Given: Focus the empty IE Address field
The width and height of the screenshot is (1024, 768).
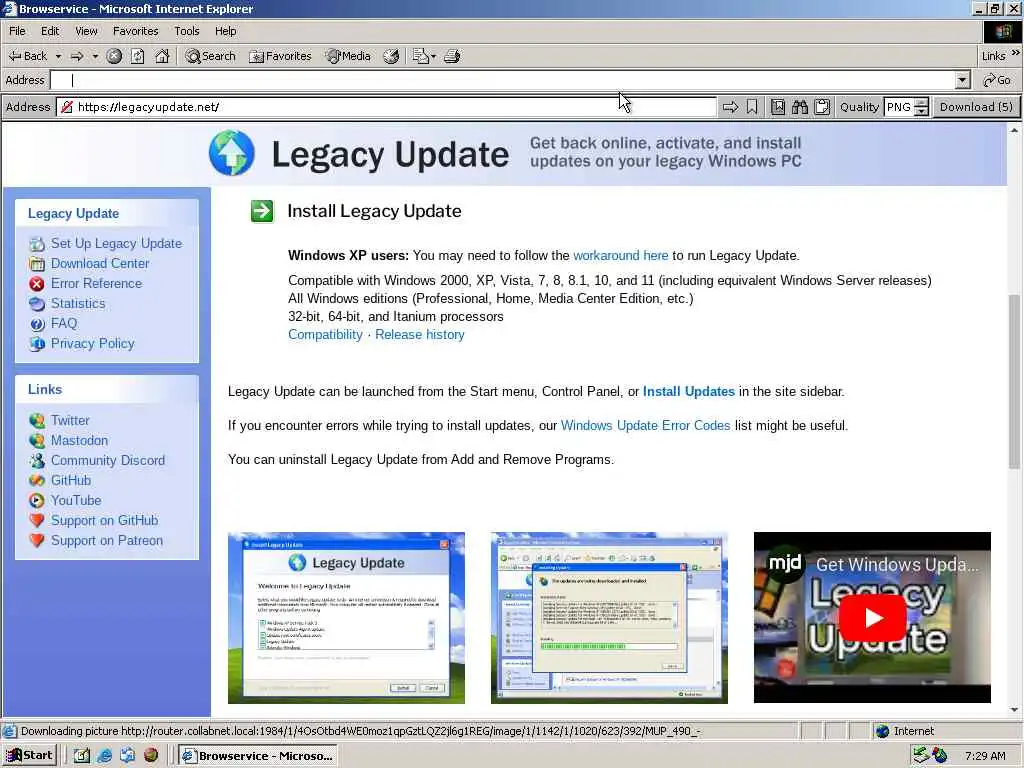Looking at the screenshot, I should [503, 80].
